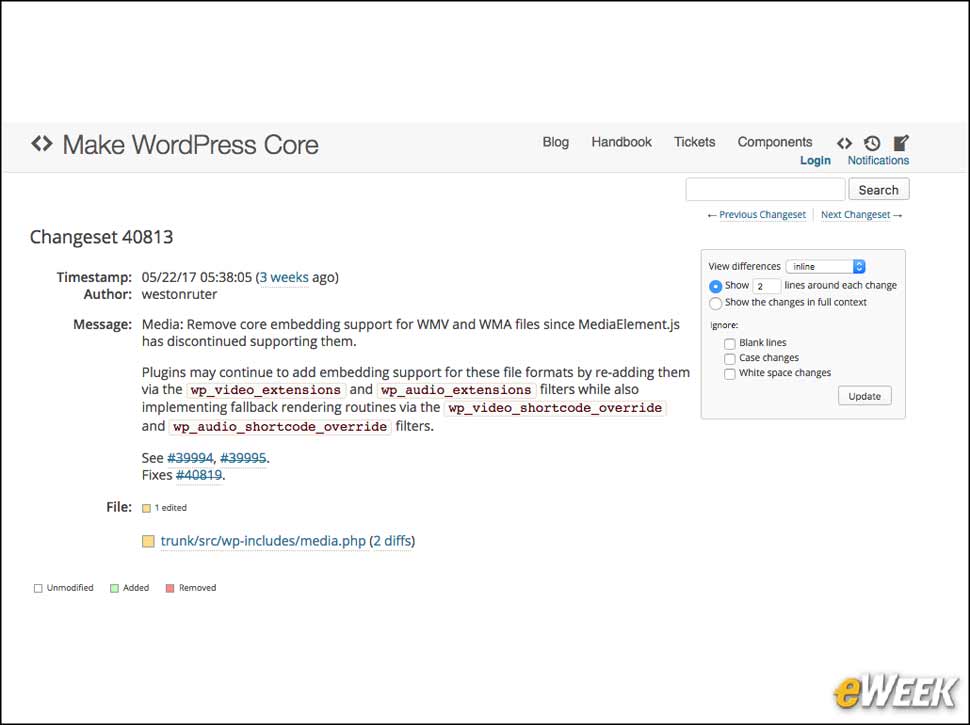Open the Components menu item

775,142
